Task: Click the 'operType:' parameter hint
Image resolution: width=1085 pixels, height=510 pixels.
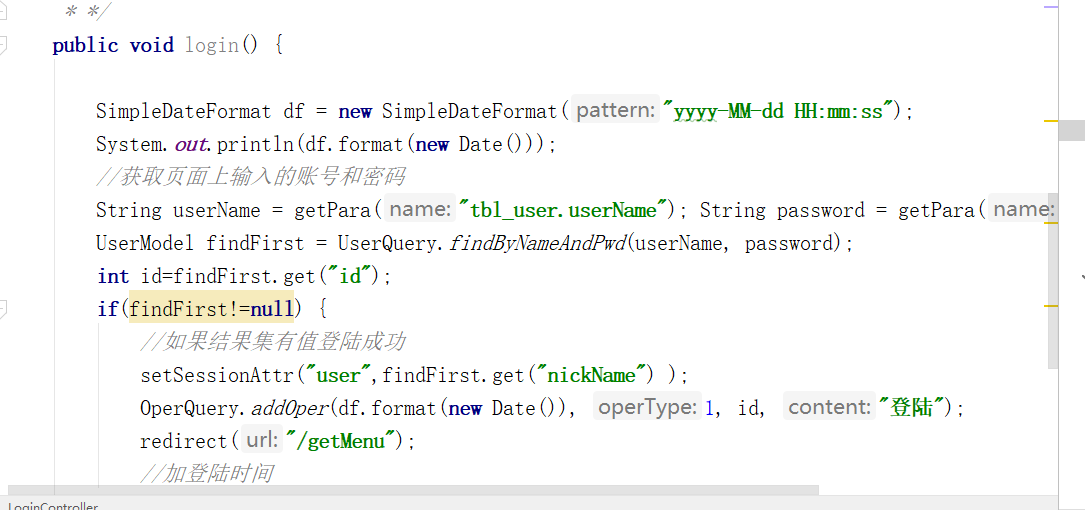Action: click(x=647, y=408)
